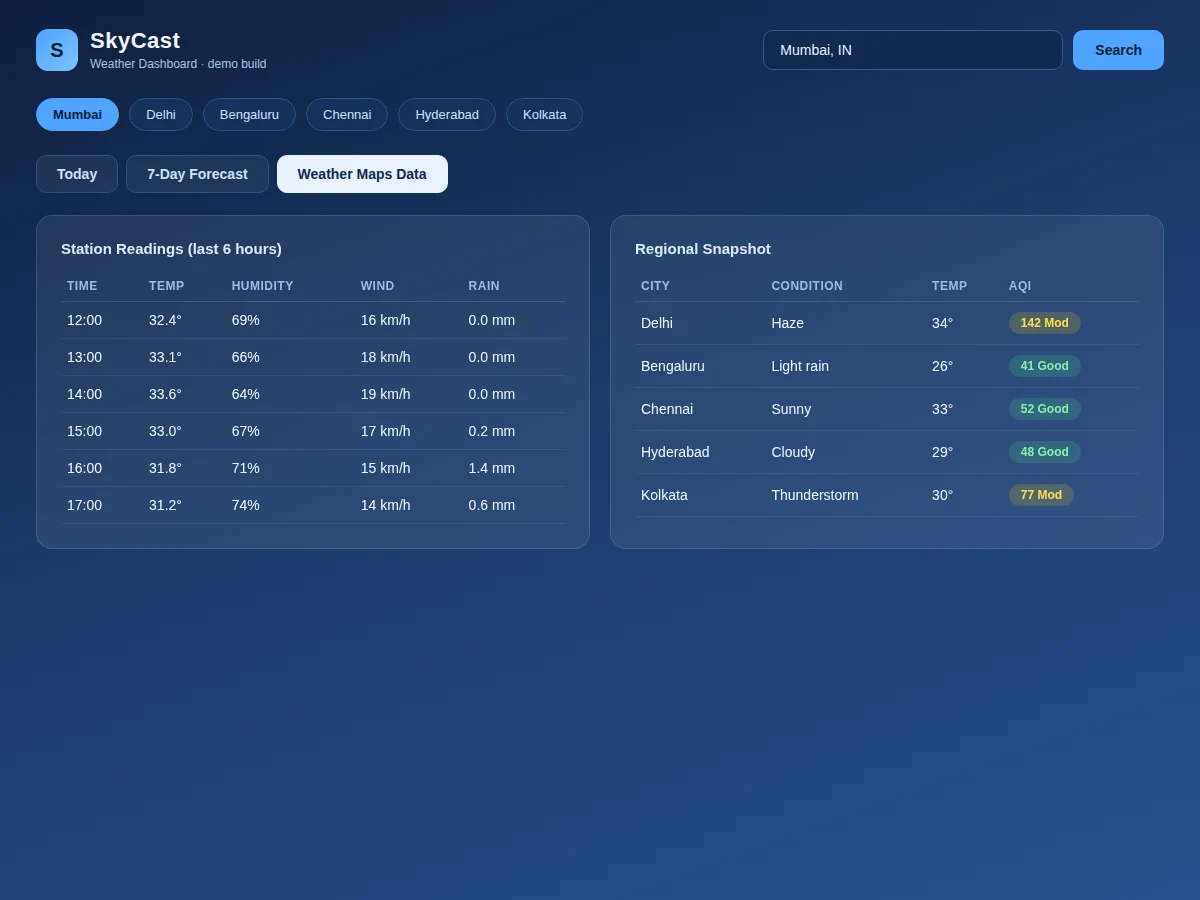Image resolution: width=1200 pixels, height=900 pixels.
Task: Select the Kolkata Thunderstorm row
Action: (887, 495)
